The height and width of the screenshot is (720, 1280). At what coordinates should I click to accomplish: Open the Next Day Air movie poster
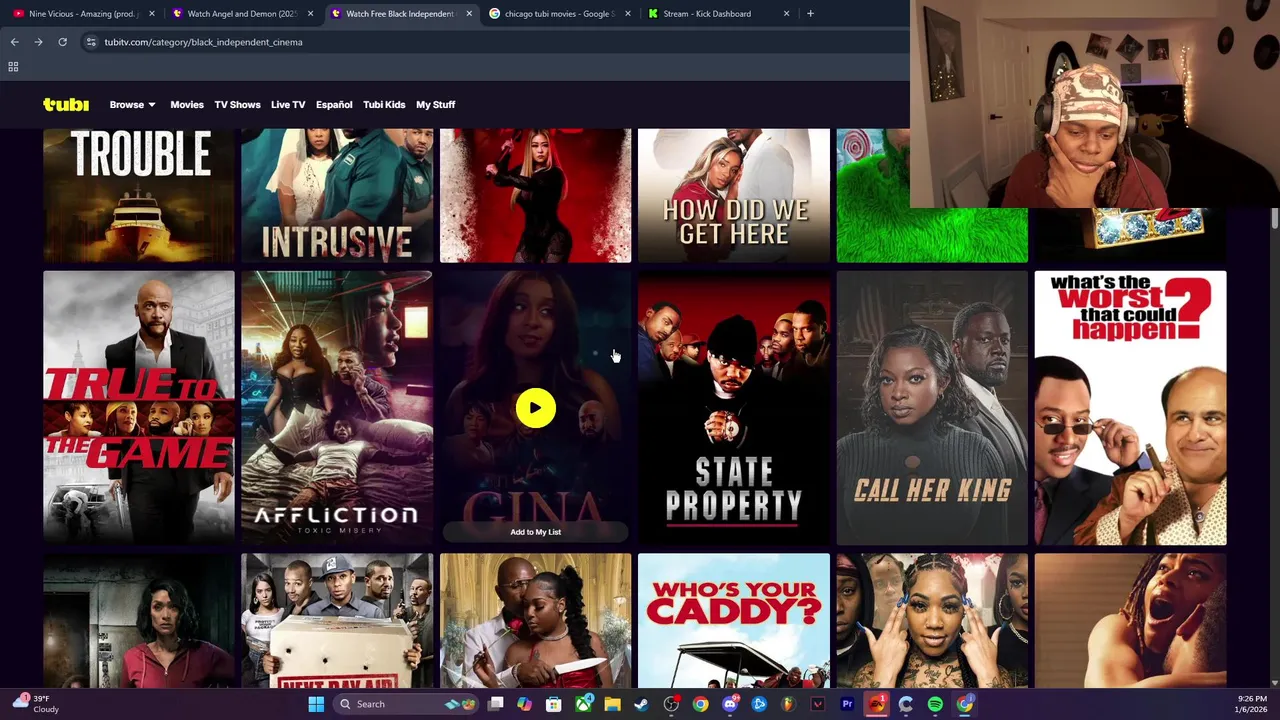pyautogui.click(x=337, y=620)
